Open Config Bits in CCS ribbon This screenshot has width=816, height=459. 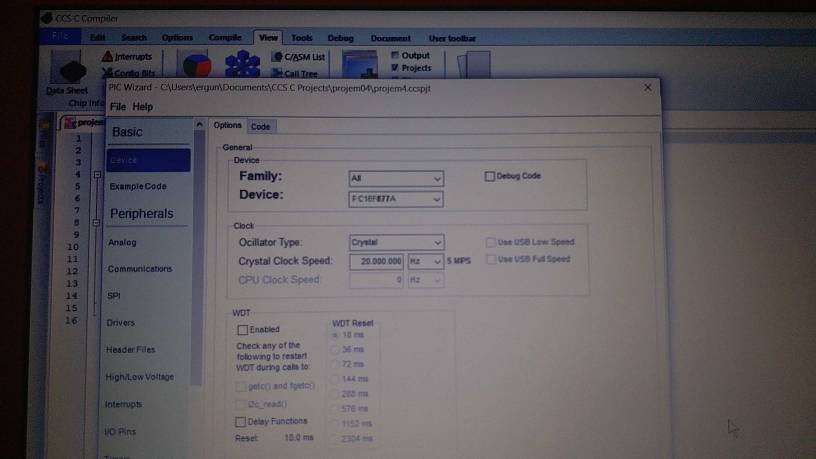(x=129, y=72)
